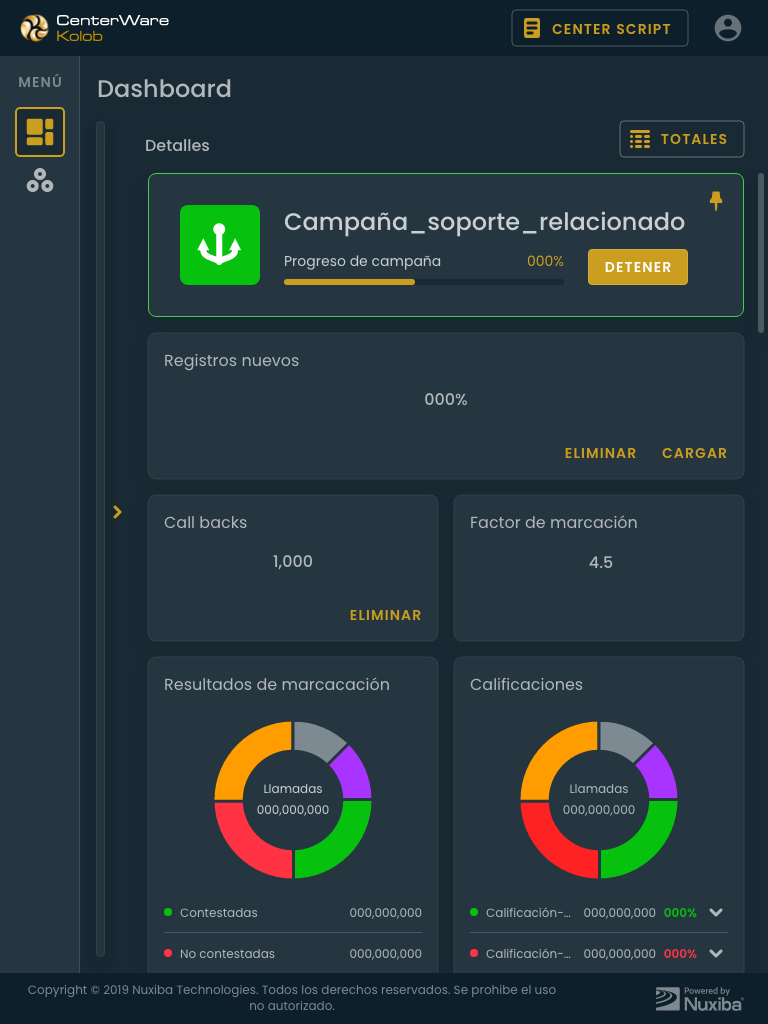Click the CenterWare Kolob logo
Image resolution: width=768 pixels, height=1024 pixels.
click(x=95, y=28)
